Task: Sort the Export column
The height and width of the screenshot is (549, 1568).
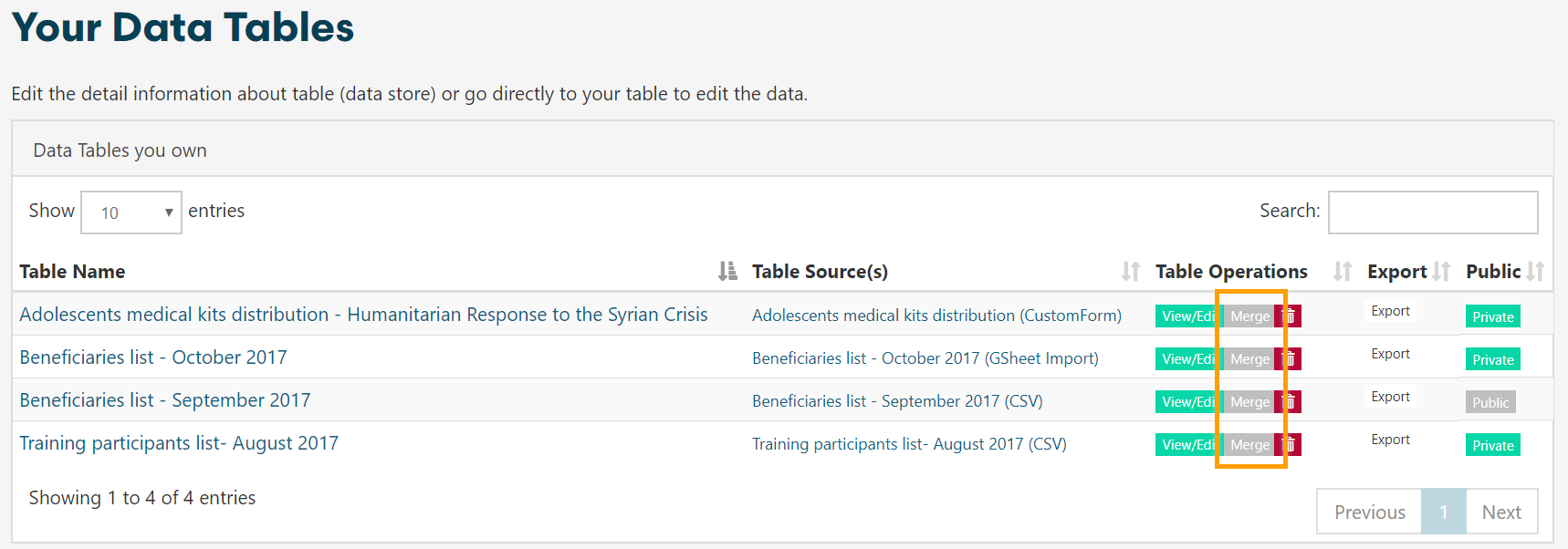Action: pyautogui.click(x=1441, y=272)
